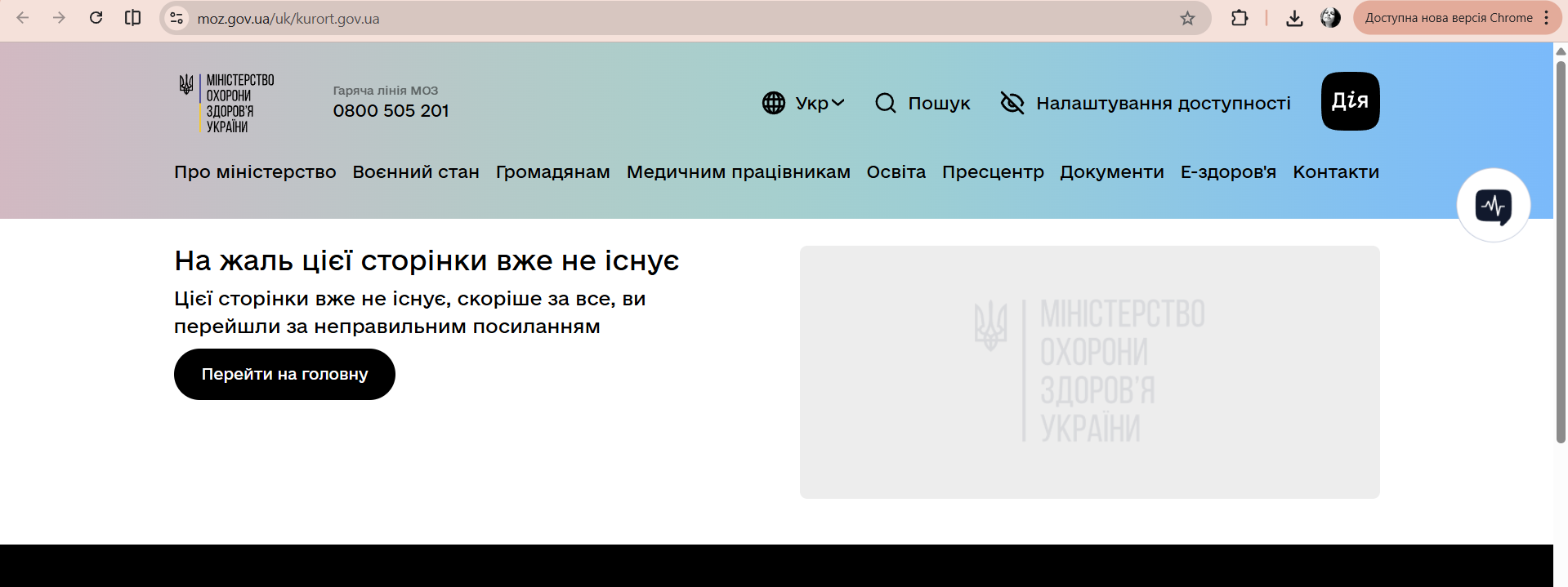This screenshot has width=1568, height=587.
Task: Toggle the browser side panel
Action: (132, 18)
